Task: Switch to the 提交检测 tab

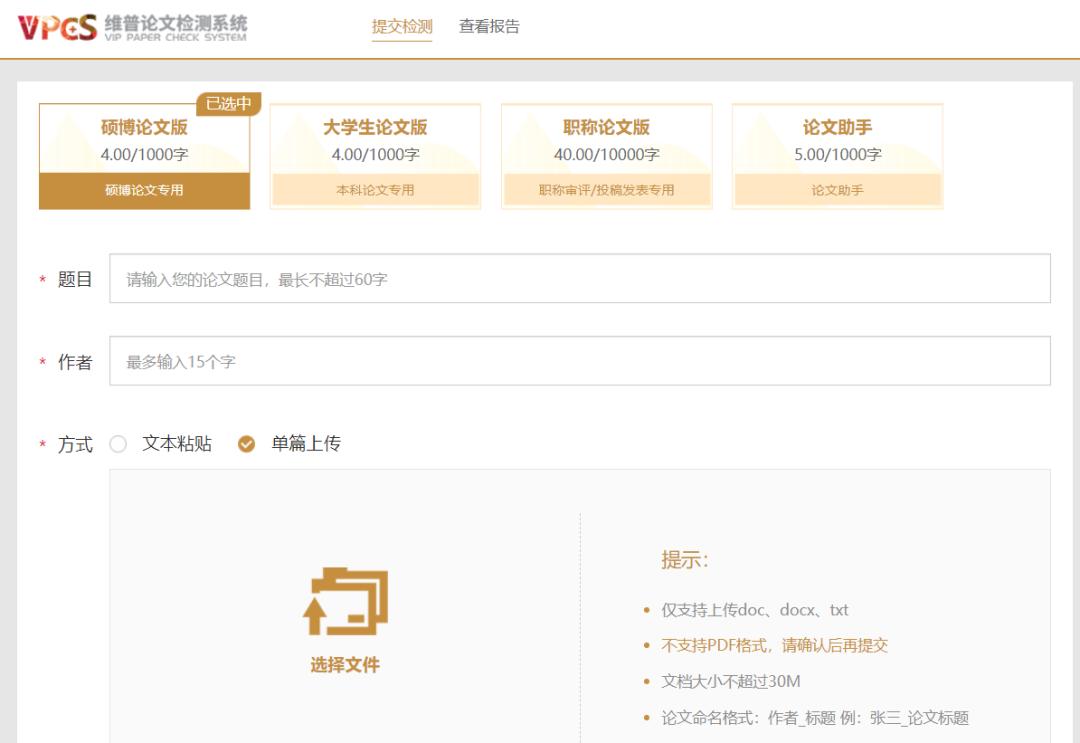Action: click(x=400, y=27)
